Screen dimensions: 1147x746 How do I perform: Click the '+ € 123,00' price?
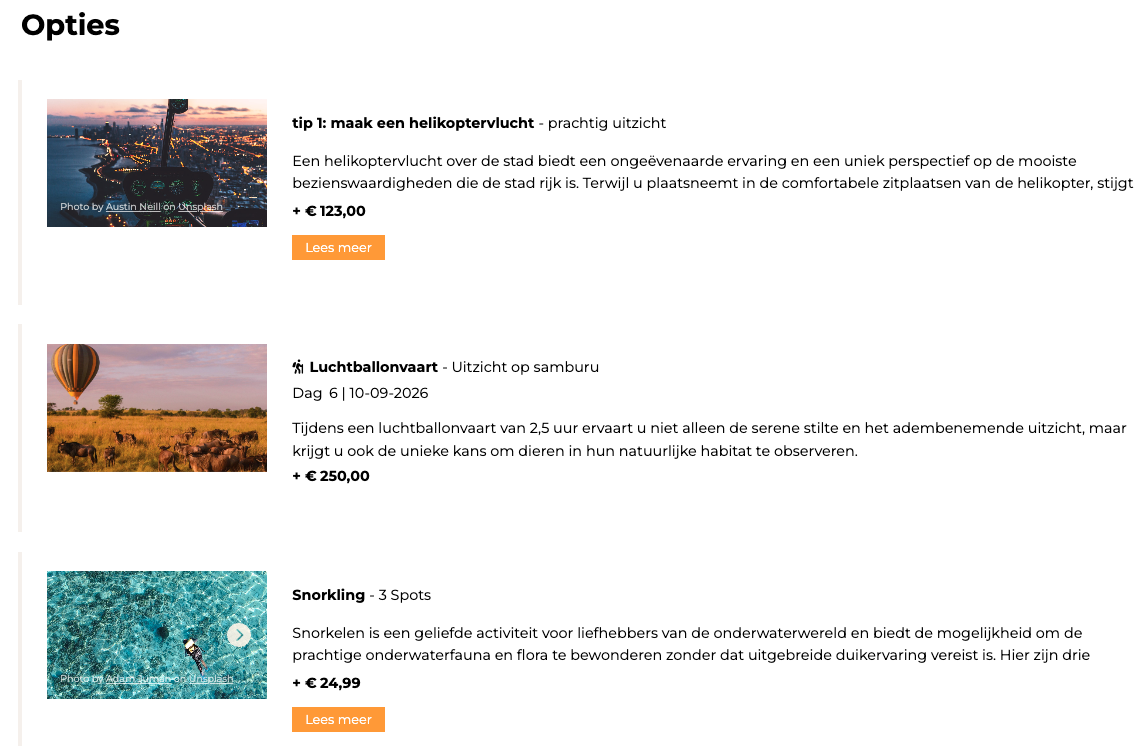(329, 211)
